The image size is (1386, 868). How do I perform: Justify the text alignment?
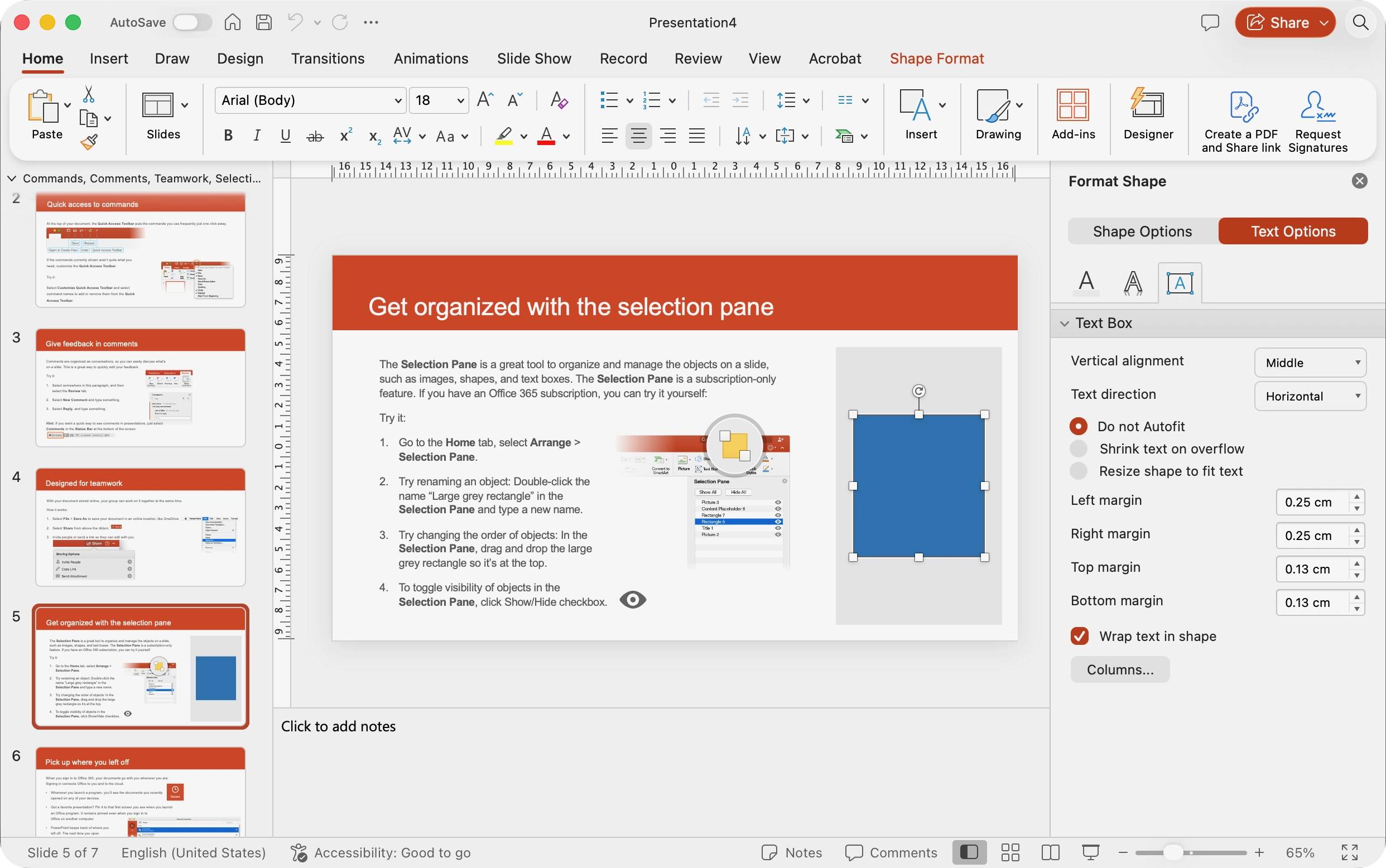696,136
